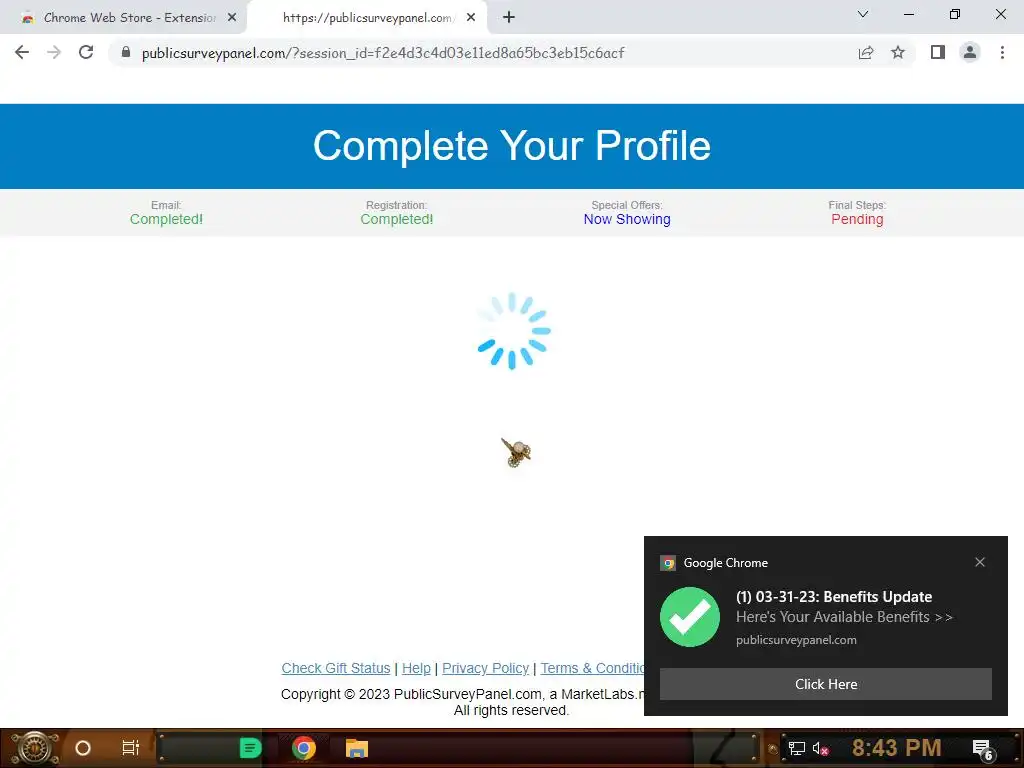Viewport: 1024px width, 768px height.
Task: Switch to the Chrome Web Store tab
Action: tap(122, 18)
